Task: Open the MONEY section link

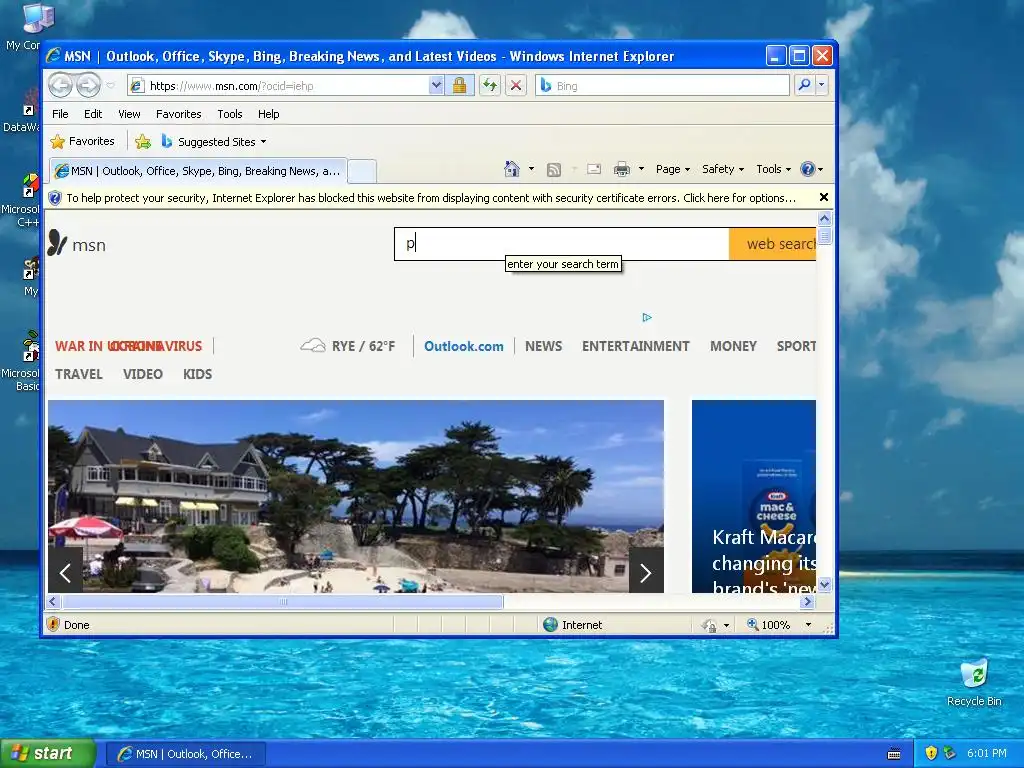Action: (733, 346)
